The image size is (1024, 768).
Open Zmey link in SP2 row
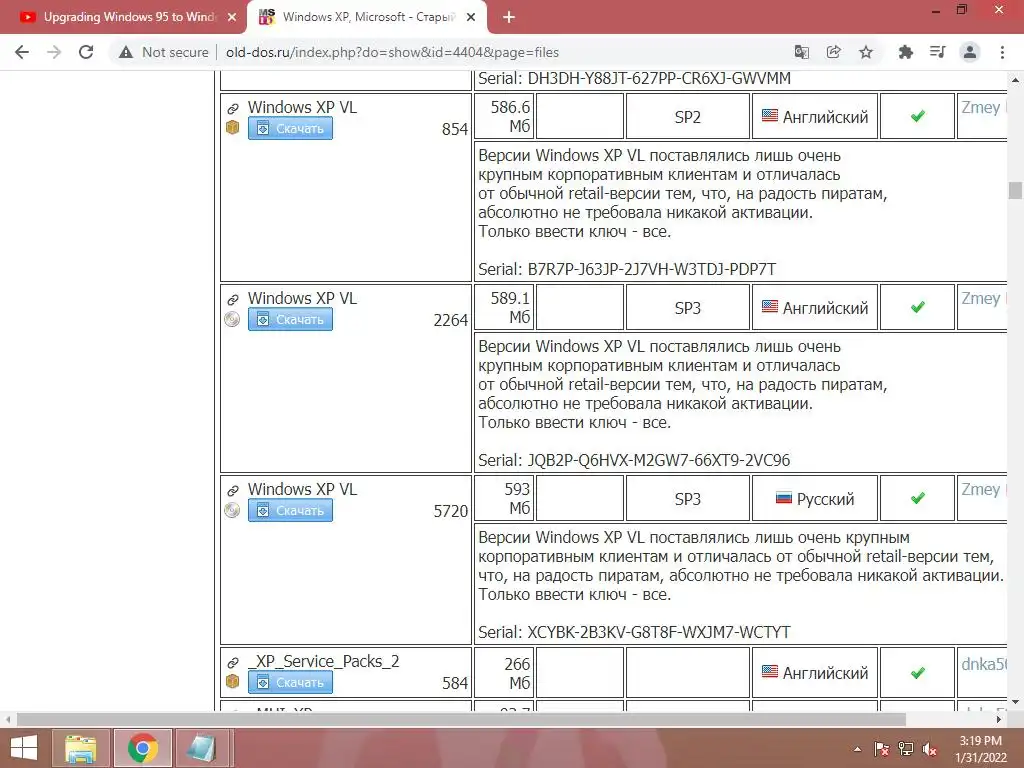[982, 107]
